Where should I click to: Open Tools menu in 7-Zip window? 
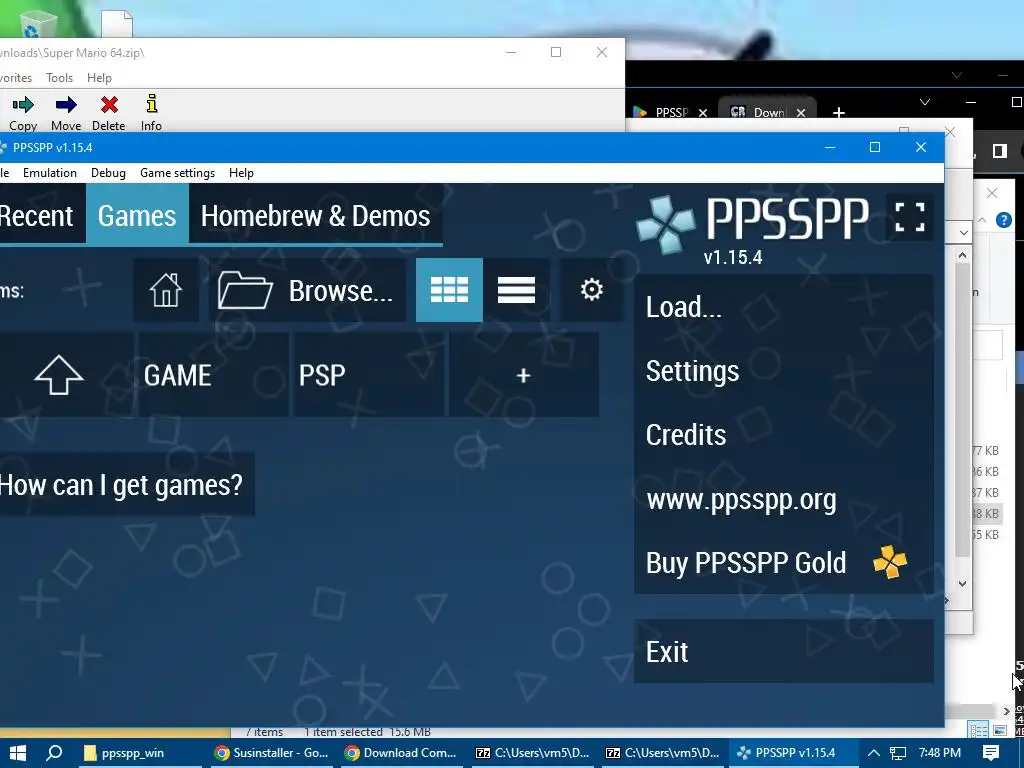[59, 78]
